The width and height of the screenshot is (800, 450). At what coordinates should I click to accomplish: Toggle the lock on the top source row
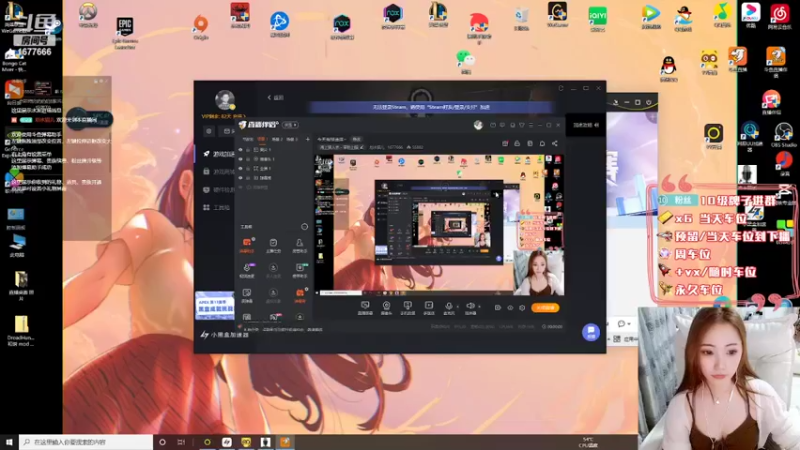pyautogui.click(x=248, y=149)
